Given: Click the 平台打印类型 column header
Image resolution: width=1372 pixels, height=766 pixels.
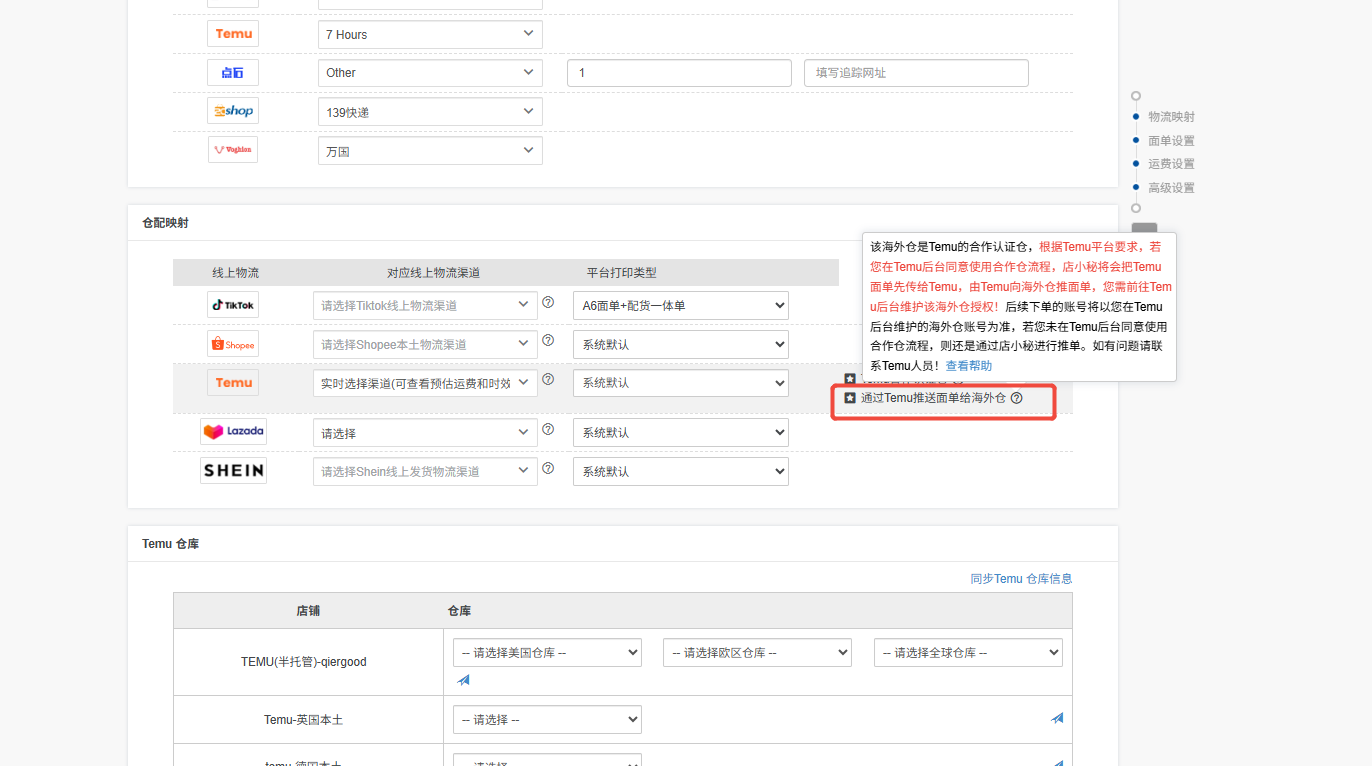Looking at the screenshot, I should (x=622, y=273).
